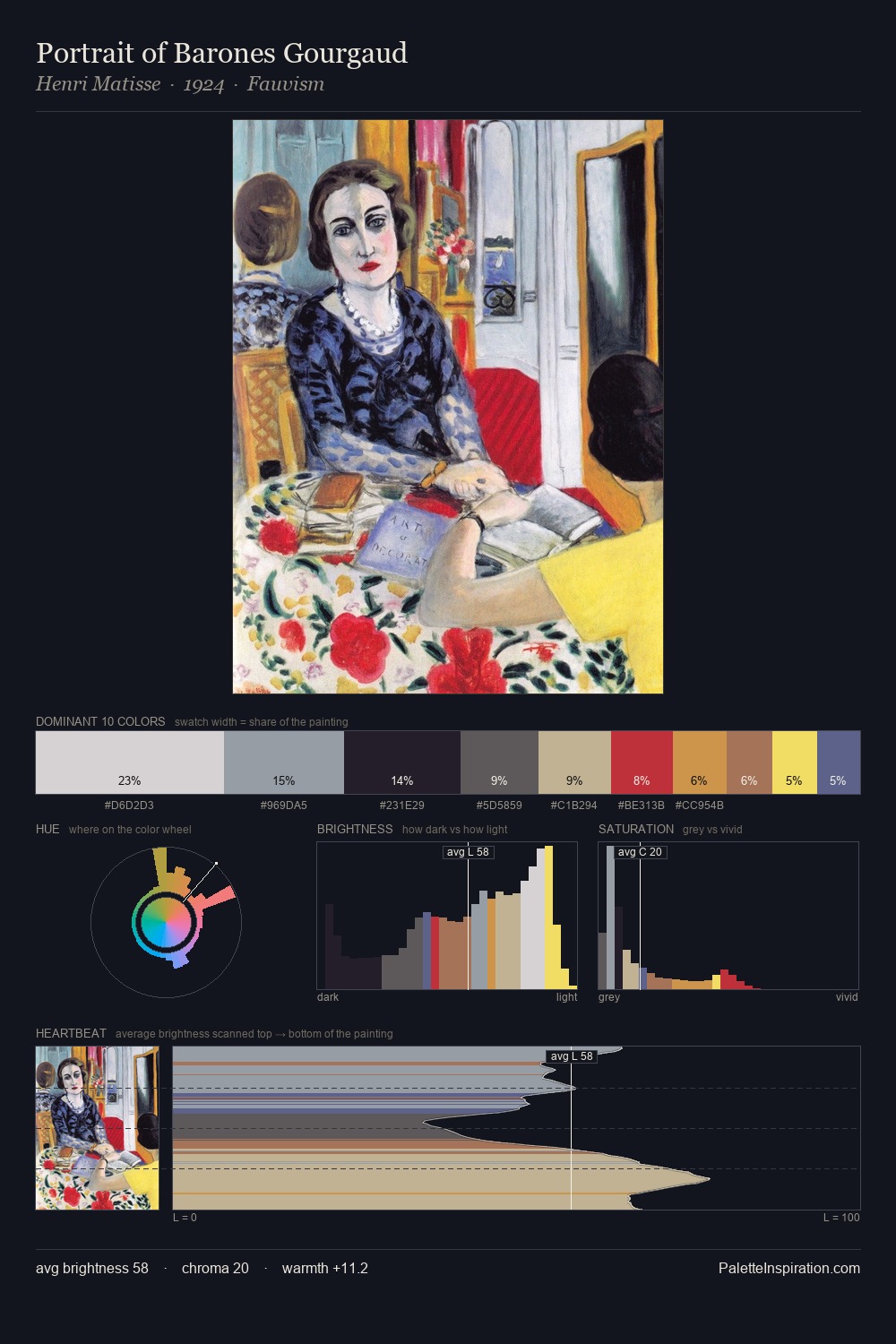Click the 'HUE' section heading

pyautogui.click(x=47, y=829)
